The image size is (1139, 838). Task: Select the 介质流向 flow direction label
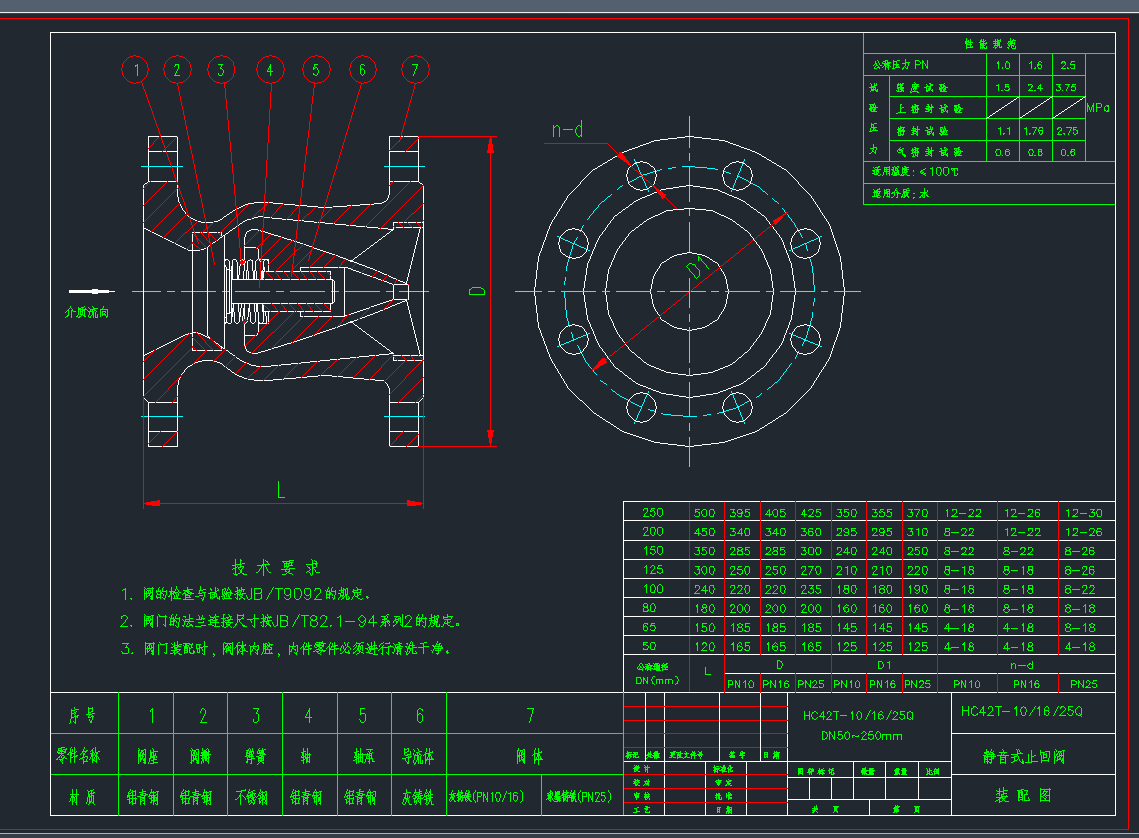pyautogui.click(x=86, y=312)
